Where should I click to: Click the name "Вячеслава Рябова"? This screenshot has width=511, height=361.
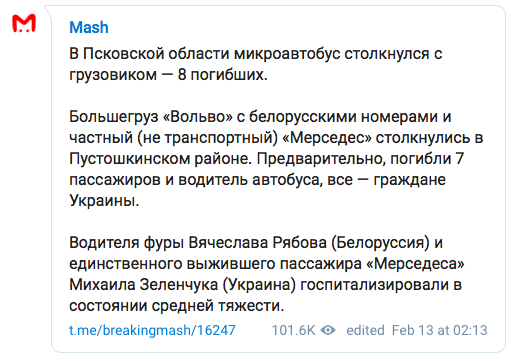(x=257, y=243)
